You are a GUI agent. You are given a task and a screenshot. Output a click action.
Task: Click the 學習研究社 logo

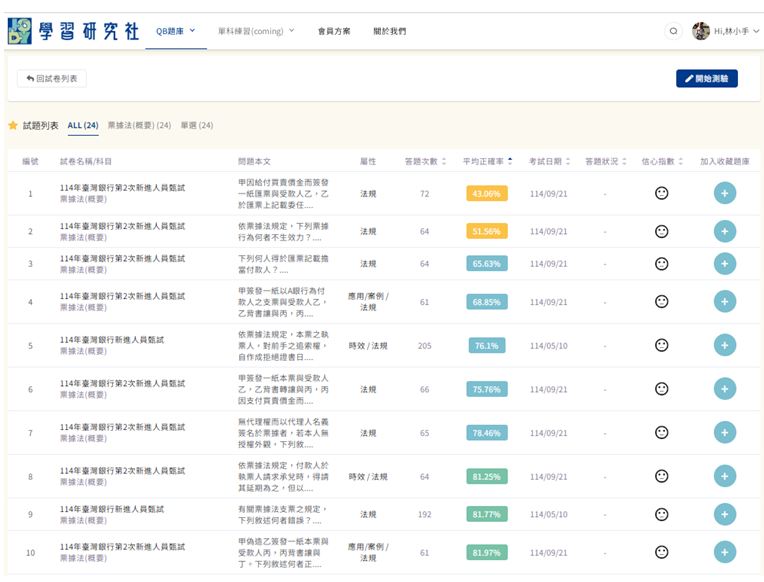73,31
